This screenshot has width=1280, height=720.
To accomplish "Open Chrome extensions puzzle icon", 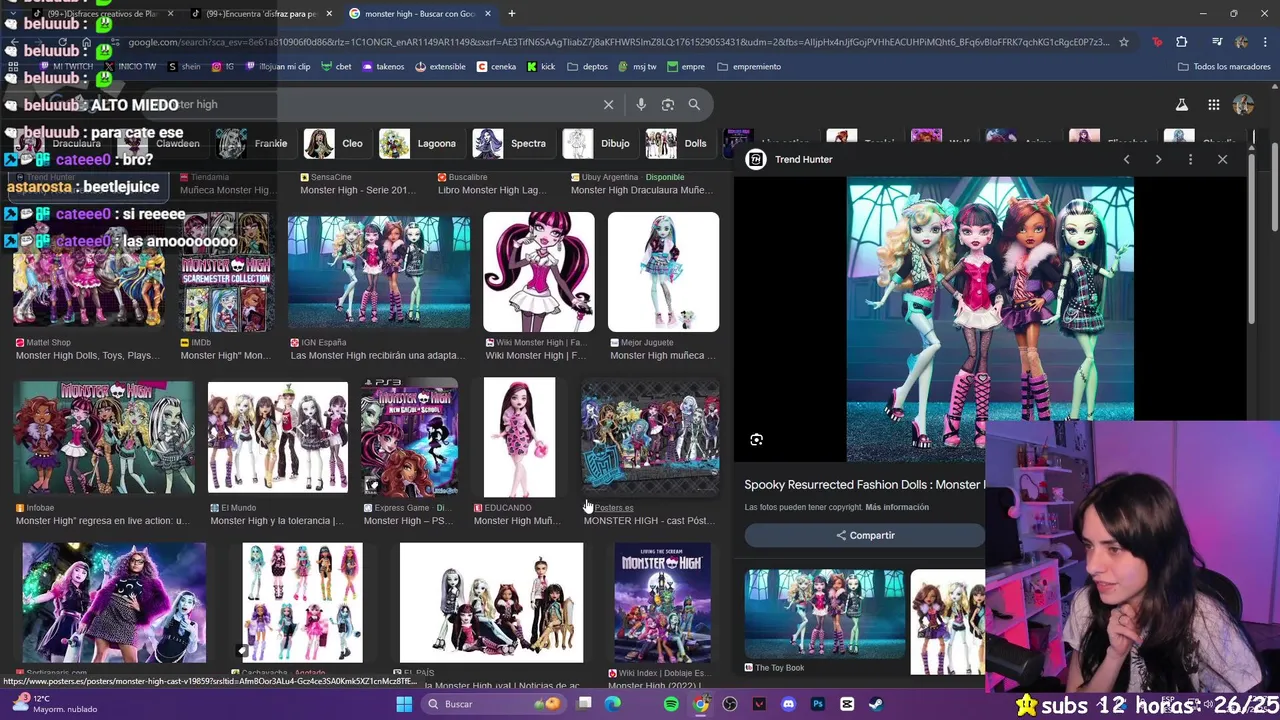I will pyautogui.click(x=1182, y=42).
